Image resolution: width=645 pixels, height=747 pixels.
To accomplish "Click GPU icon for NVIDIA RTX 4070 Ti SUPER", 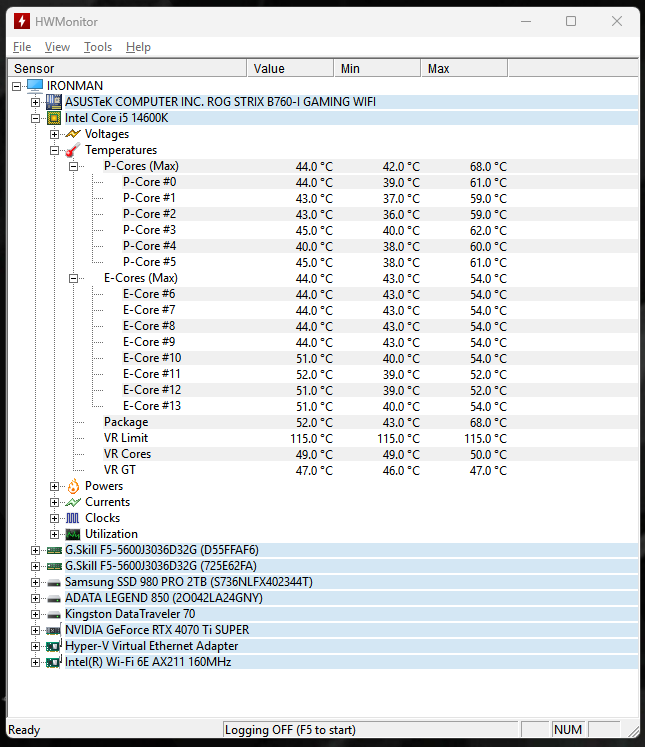I will (54, 630).
